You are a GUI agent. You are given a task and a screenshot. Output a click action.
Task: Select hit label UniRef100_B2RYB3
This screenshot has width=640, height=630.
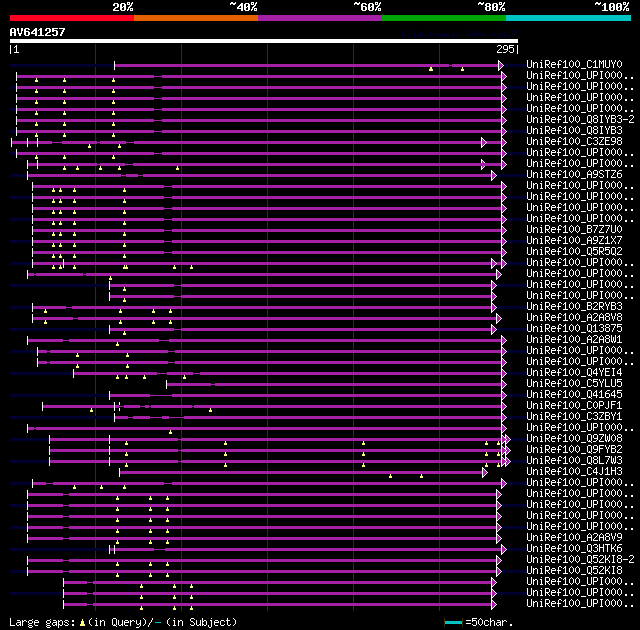[x=574, y=307]
